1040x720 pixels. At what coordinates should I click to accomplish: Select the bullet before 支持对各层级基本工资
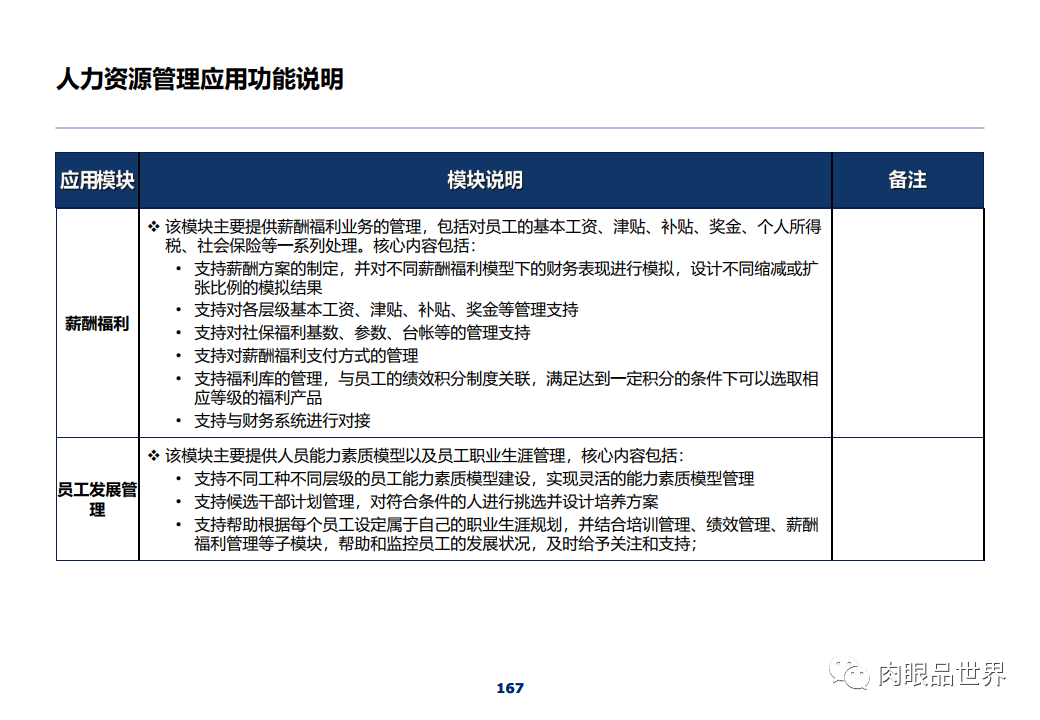(180, 310)
